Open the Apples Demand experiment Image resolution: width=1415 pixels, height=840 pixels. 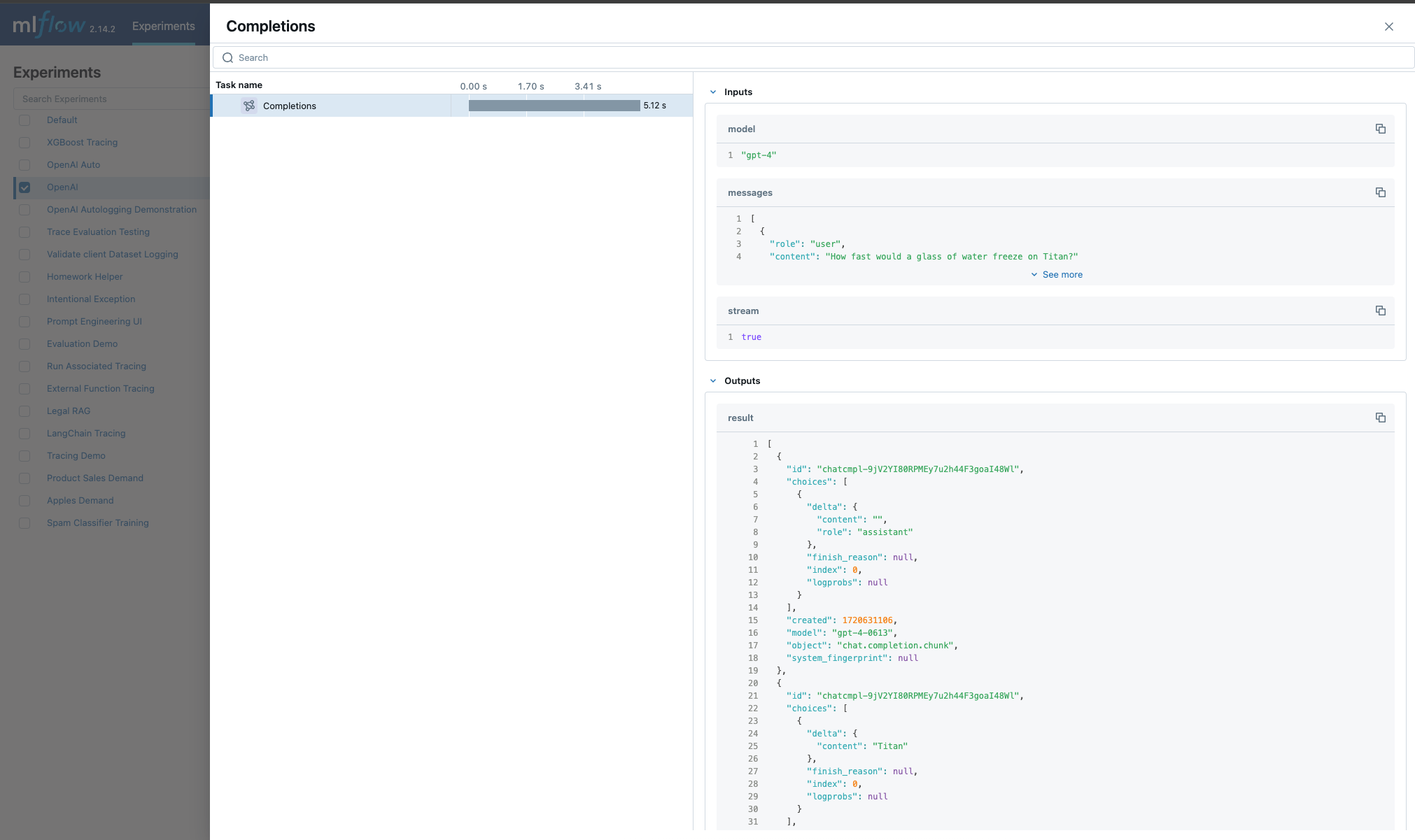[x=80, y=500]
